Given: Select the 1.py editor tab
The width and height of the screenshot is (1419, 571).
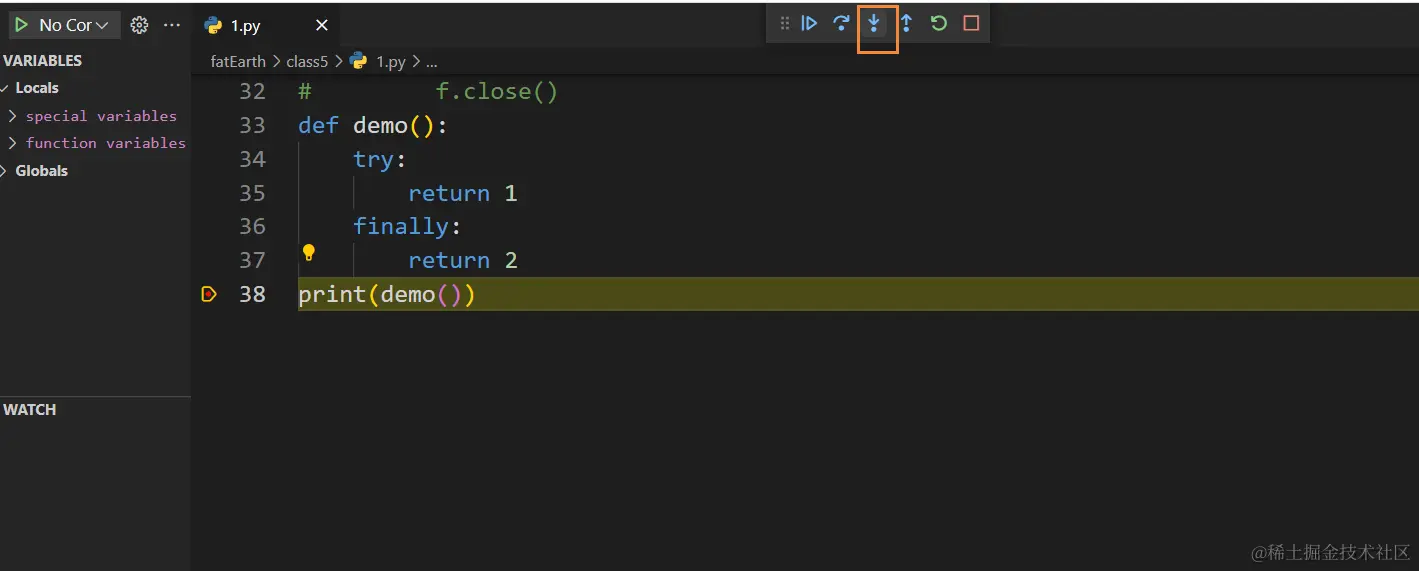Looking at the screenshot, I should [x=265, y=25].
